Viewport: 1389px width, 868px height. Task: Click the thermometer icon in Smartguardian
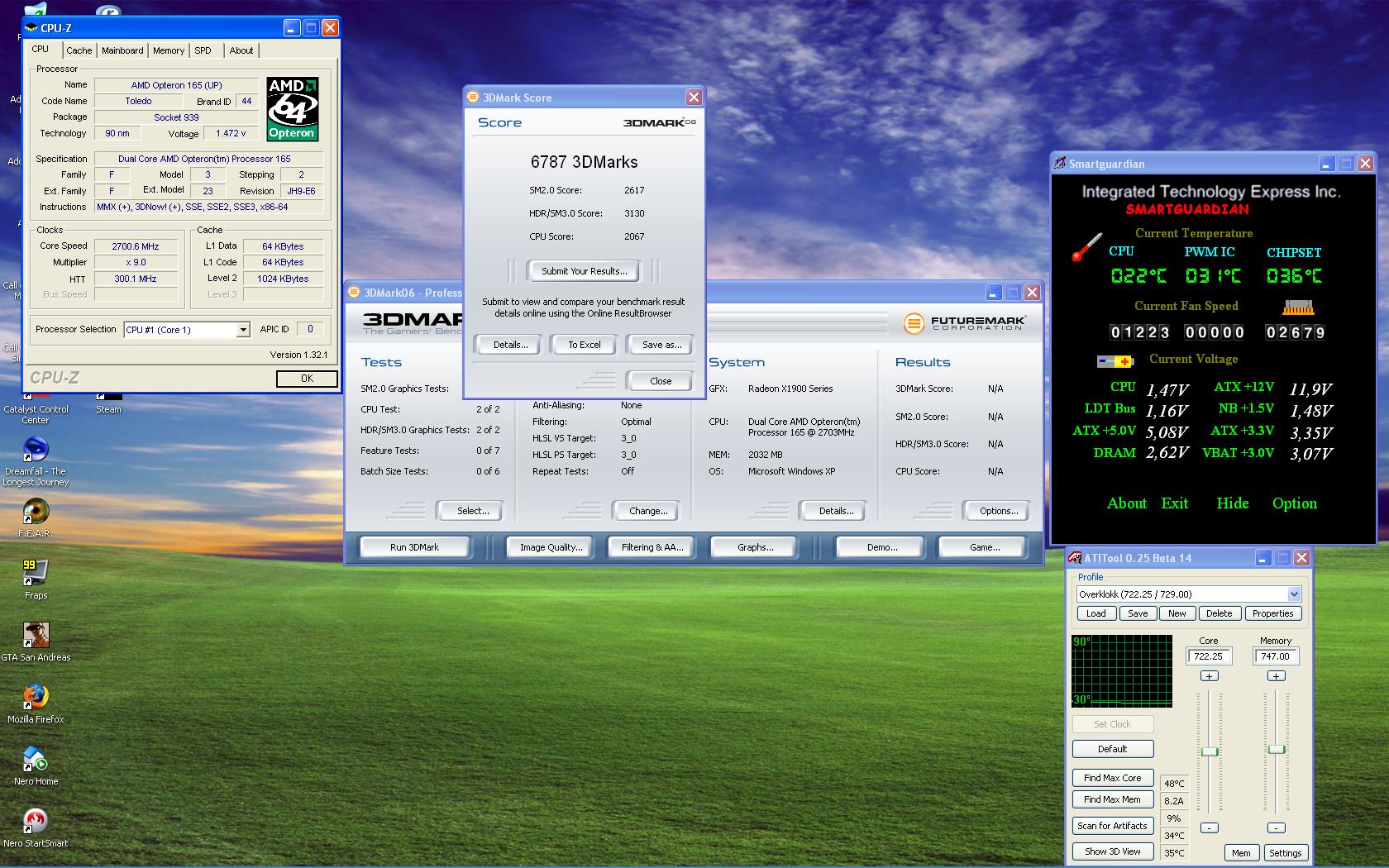pos(1086,247)
